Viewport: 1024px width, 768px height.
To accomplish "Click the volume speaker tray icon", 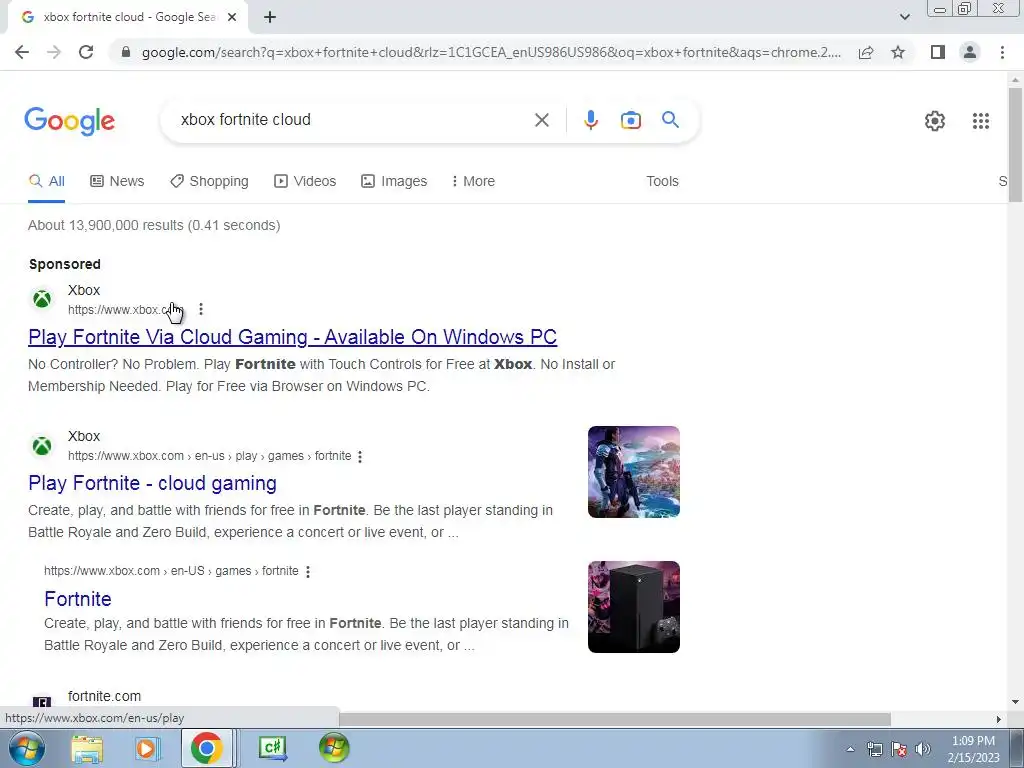I will [x=922, y=749].
